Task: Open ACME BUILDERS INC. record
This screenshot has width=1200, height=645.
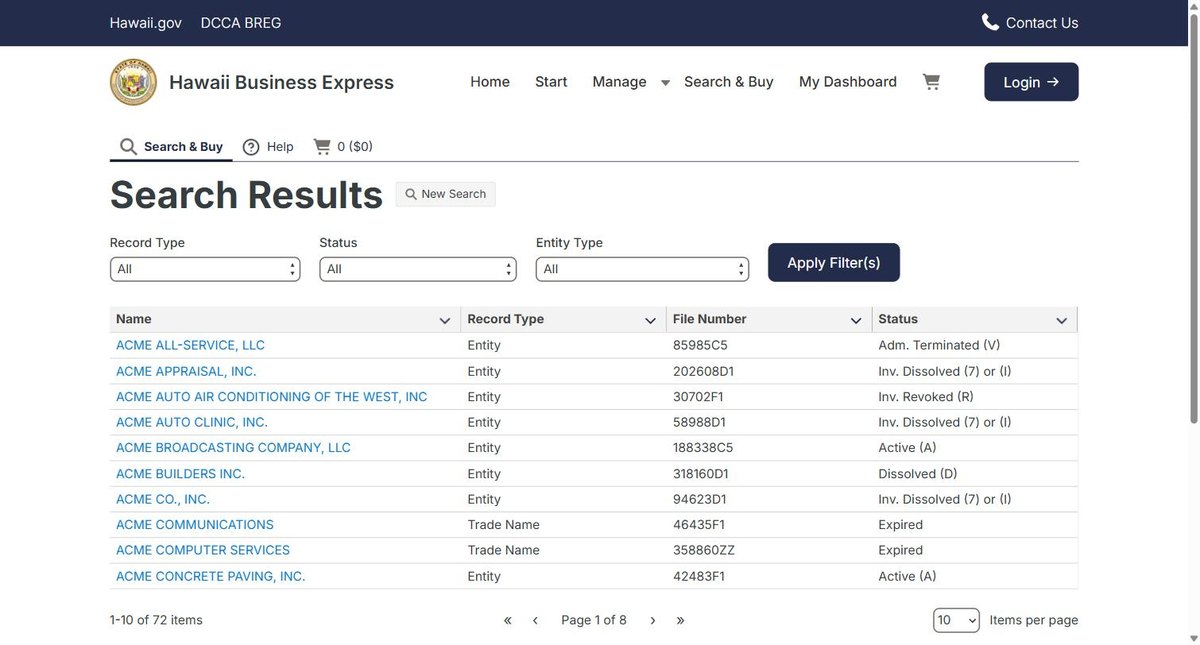Action: [x=180, y=474]
